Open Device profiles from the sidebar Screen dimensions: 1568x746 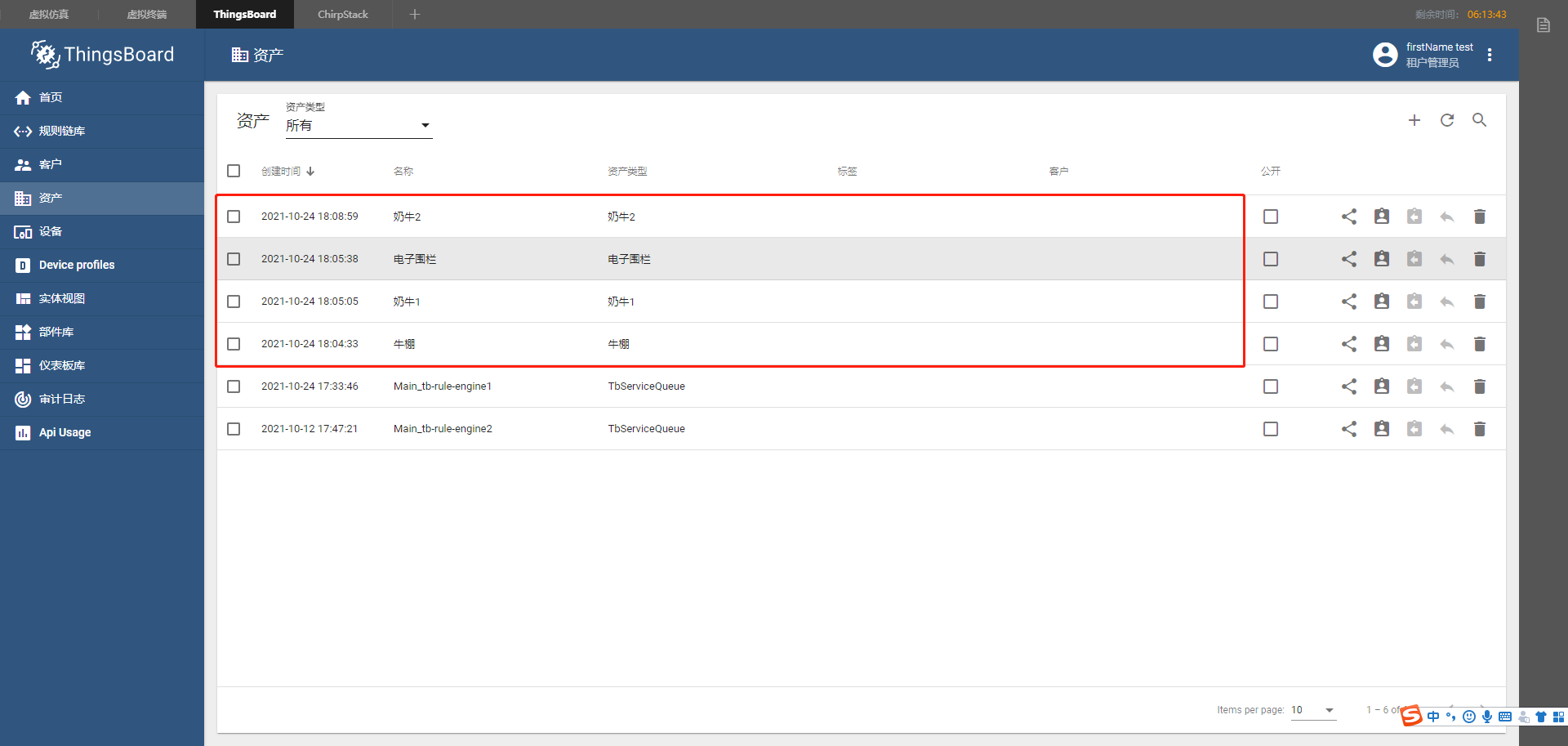[x=77, y=265]
